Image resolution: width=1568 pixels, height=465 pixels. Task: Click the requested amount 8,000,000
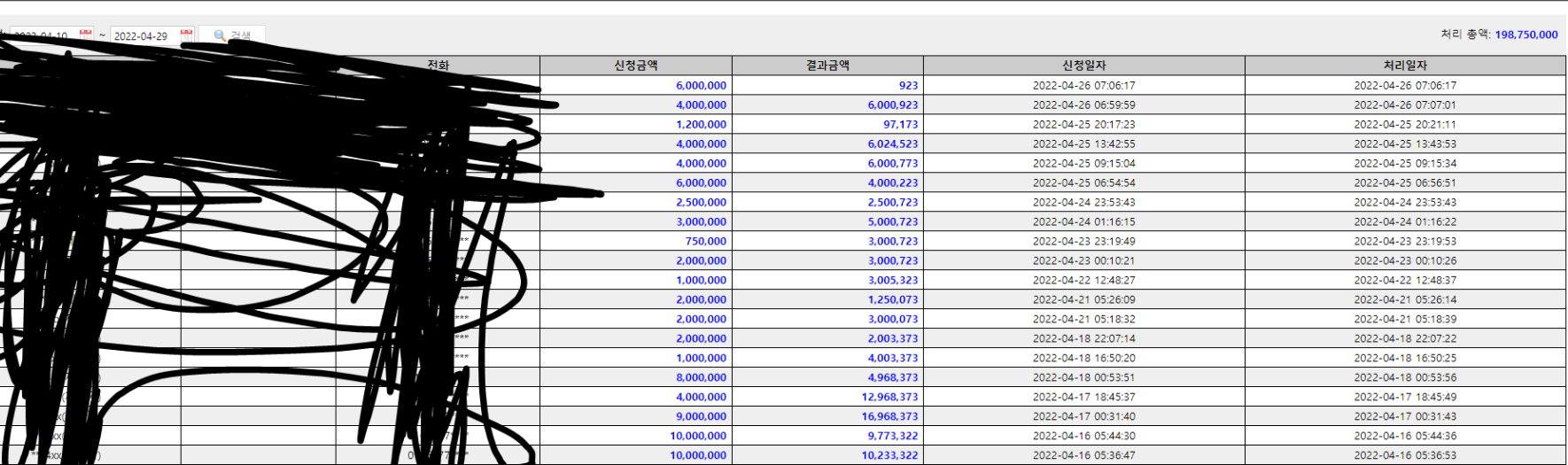point(701,377)
